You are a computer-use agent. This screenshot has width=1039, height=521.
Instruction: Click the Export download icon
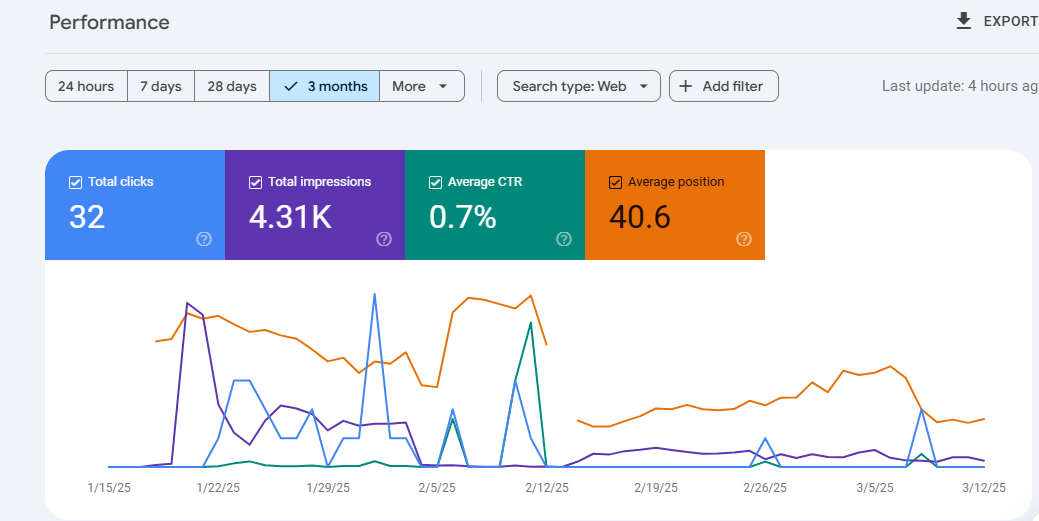click(x=963, y=21)
